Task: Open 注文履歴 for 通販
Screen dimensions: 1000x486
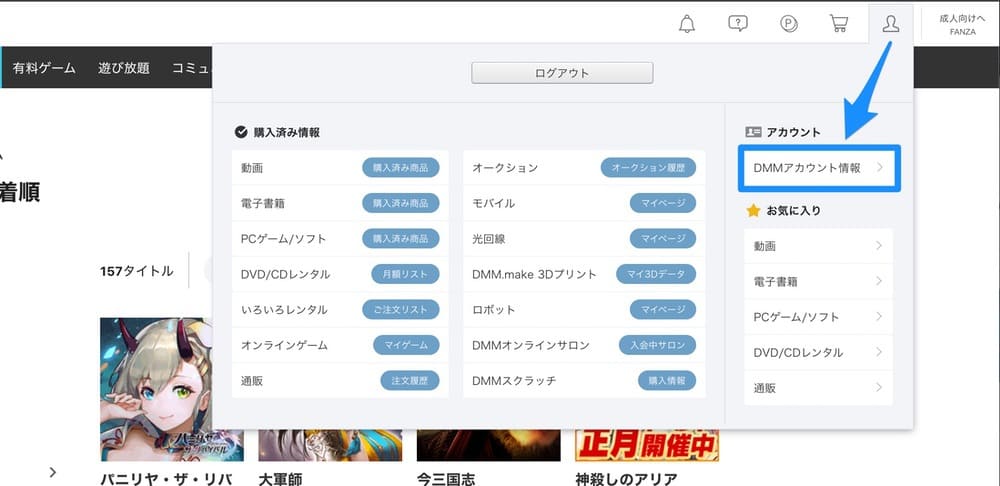Action: click(x=409, y=381)
